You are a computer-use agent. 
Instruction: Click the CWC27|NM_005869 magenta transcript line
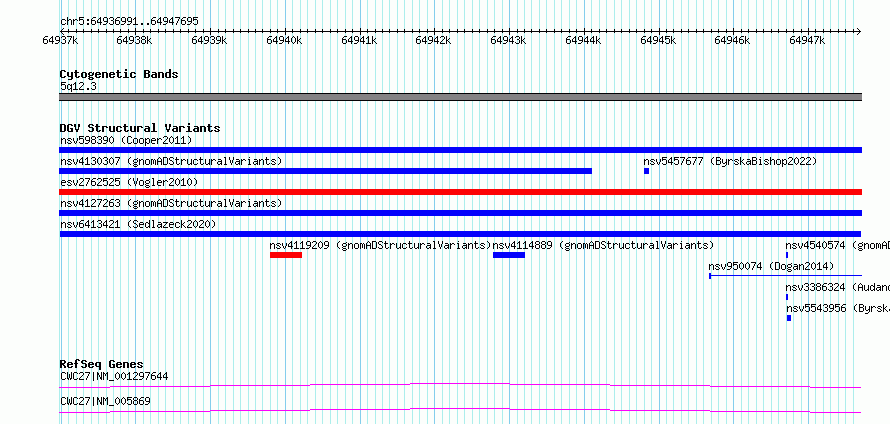pos(460,410)
